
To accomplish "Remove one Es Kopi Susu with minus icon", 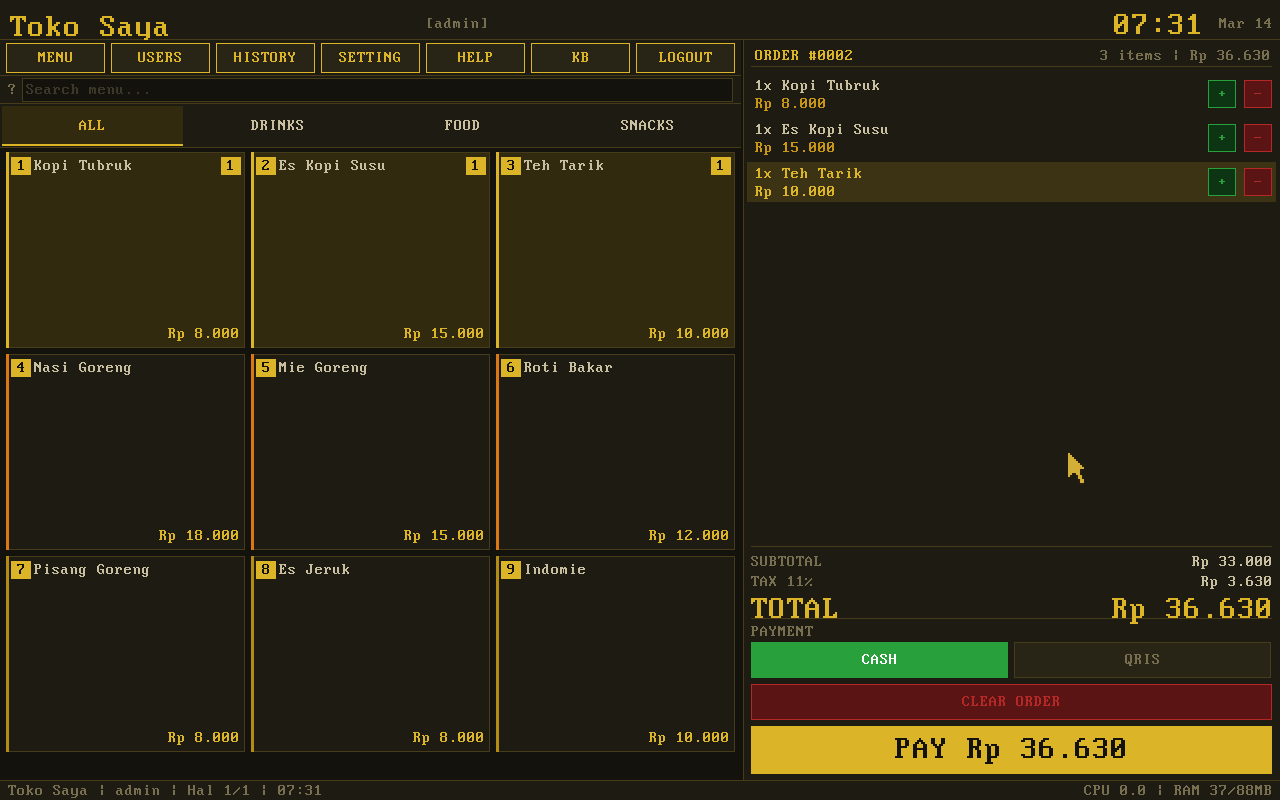I will 1257,137.
